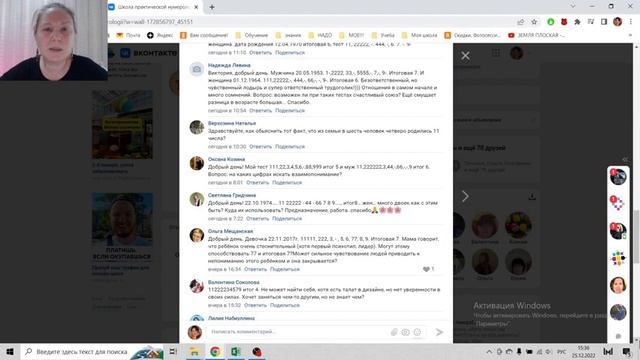The height and width of the screenshot is (360, 640).
Task: Show hidden tray icons with the chevron
Action: point(489,352)
